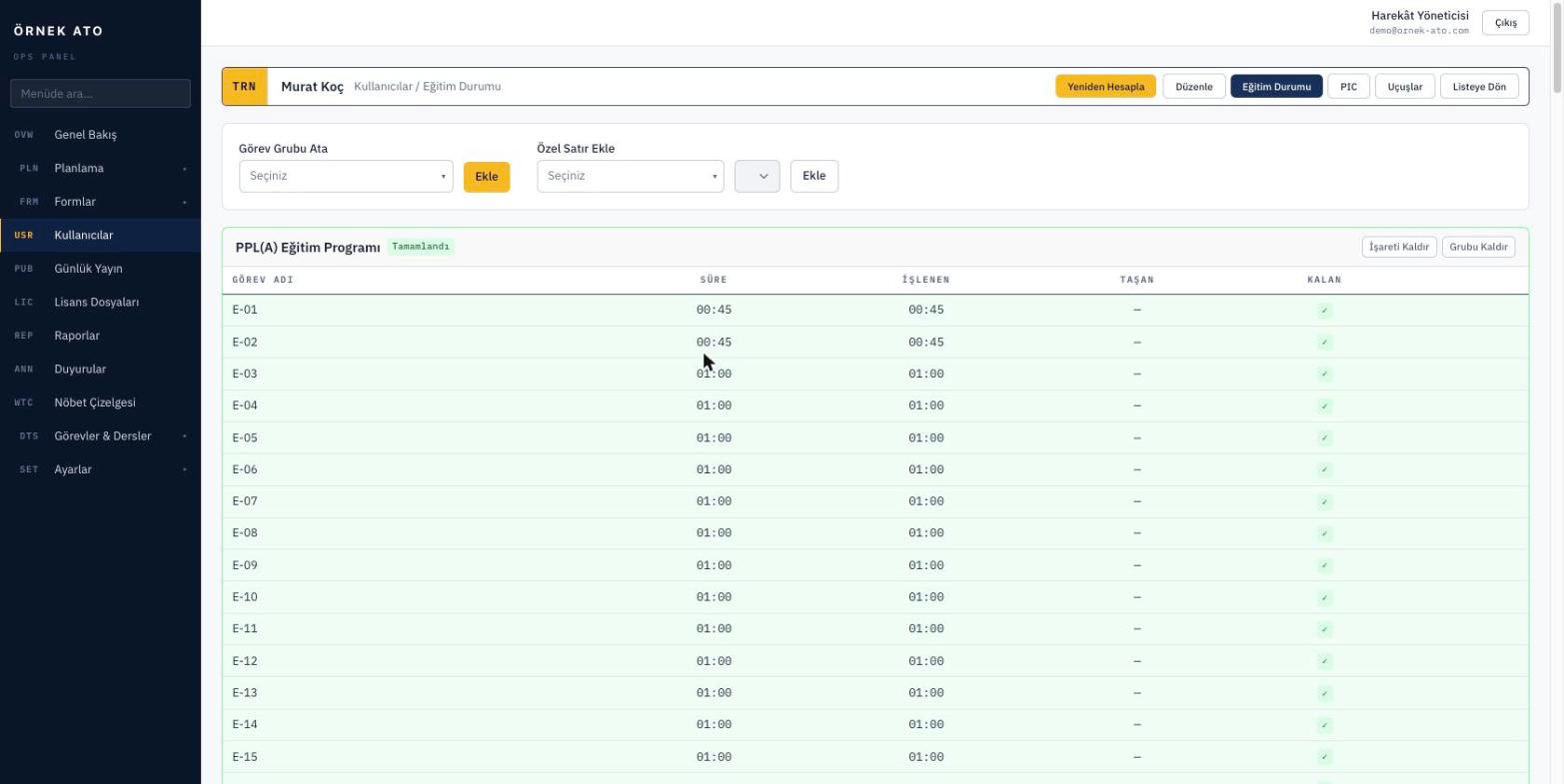Click the İŞLENEN column header
The width and height of the screenshot is (1564, 784).
[925, 280]
